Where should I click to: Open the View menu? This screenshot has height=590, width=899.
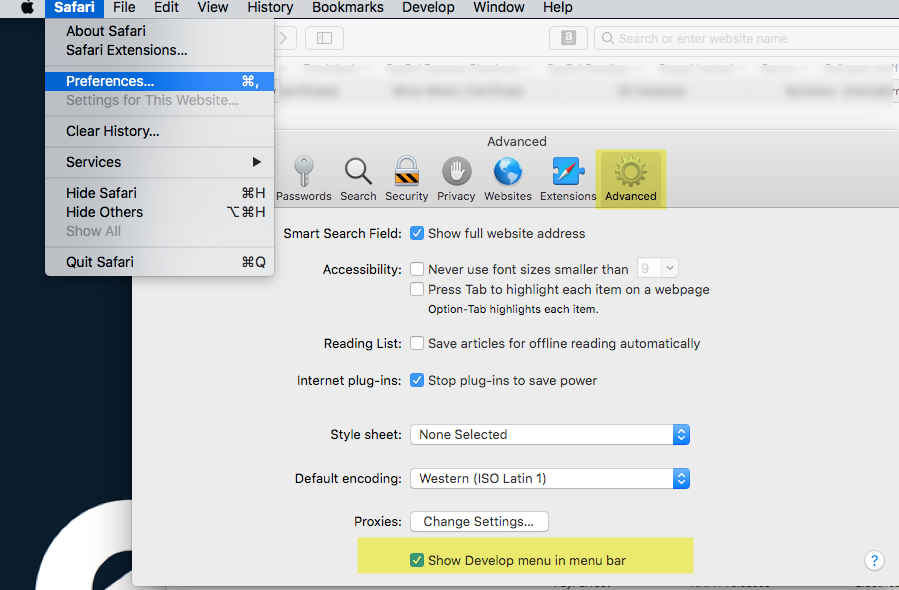(213, 7)
